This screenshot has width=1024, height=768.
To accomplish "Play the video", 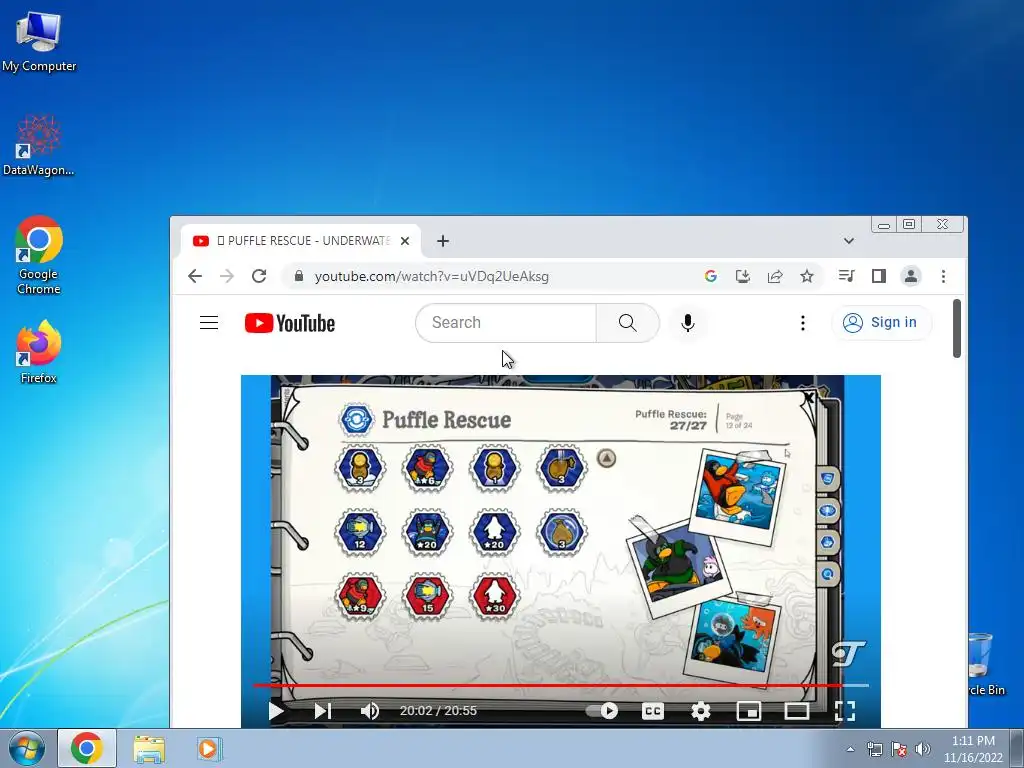I will click(x=276, y=711).
